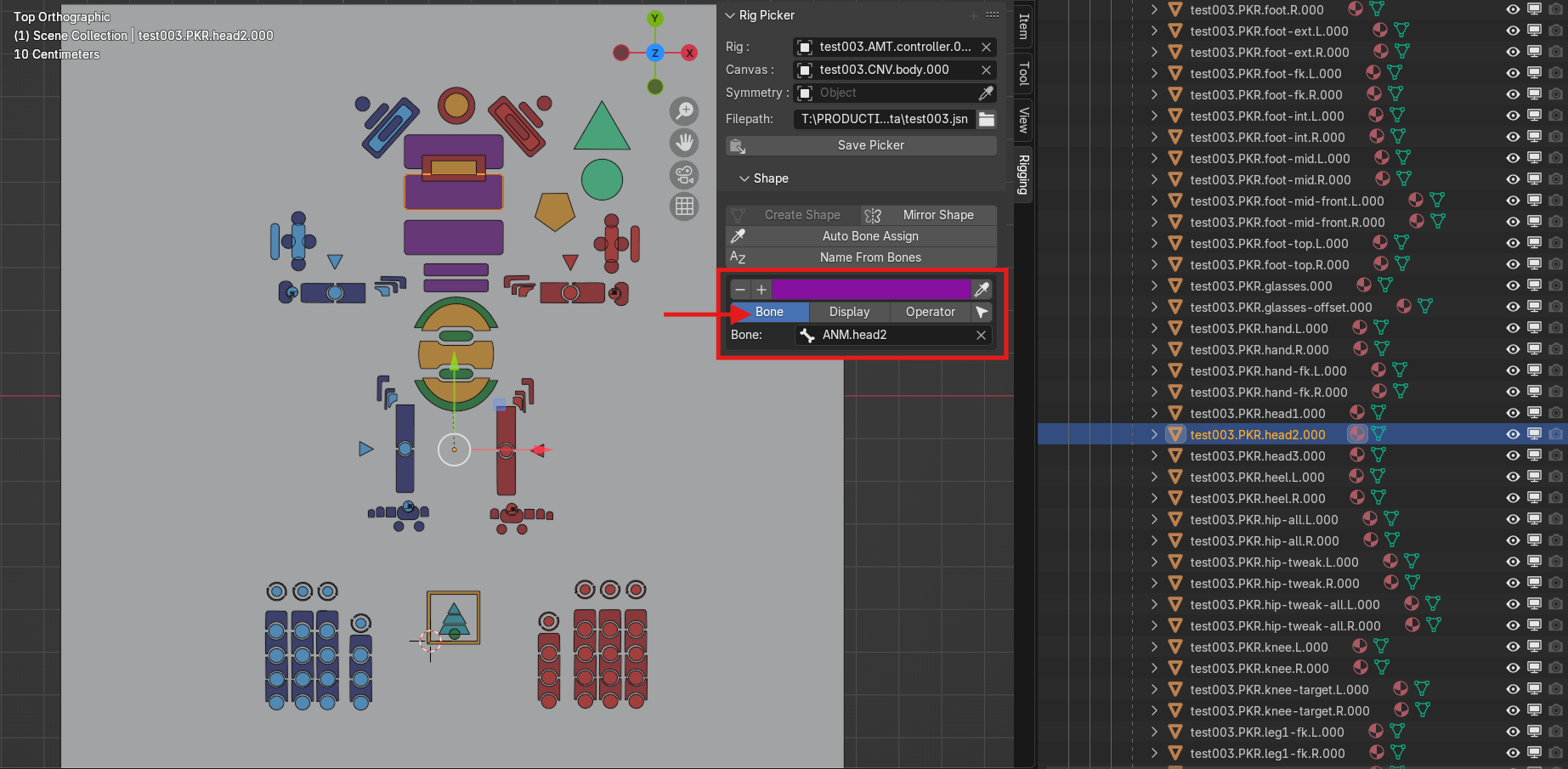Toggle the camera view icon
This screenshot has width=1568, height=769.
[684, 175]
